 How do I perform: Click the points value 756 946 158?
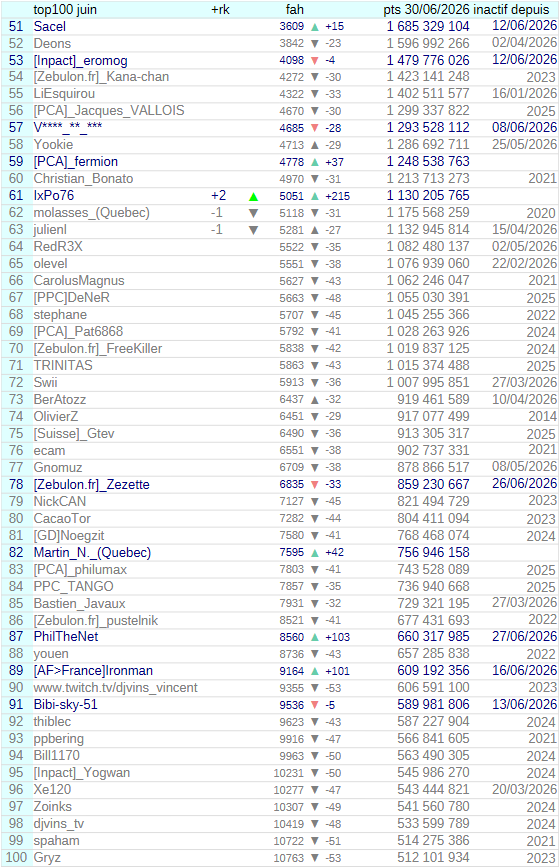pyautogui.click(x=433, y=552)
